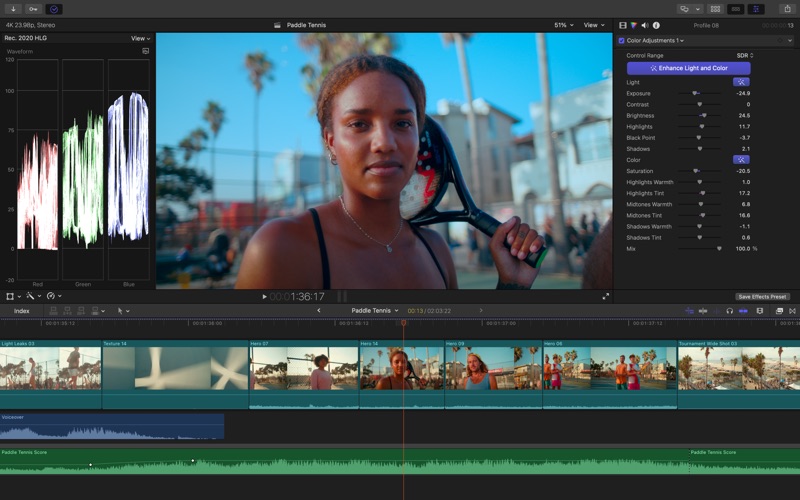Open the viewer zoom 51% dropdown
The image size is (800, 500).
click(x=564, y=25)
